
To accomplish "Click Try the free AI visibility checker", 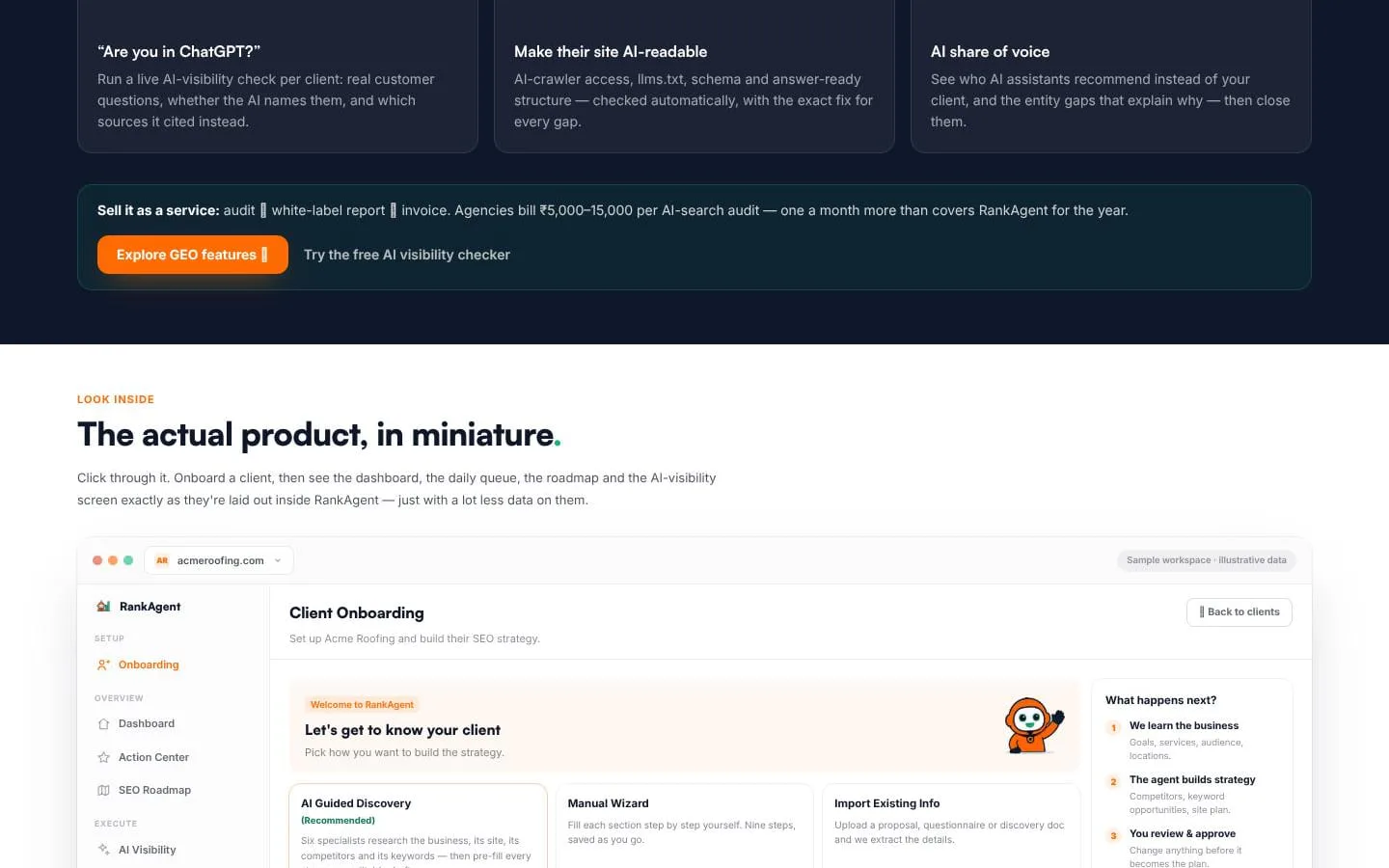I will click(407, 255).
